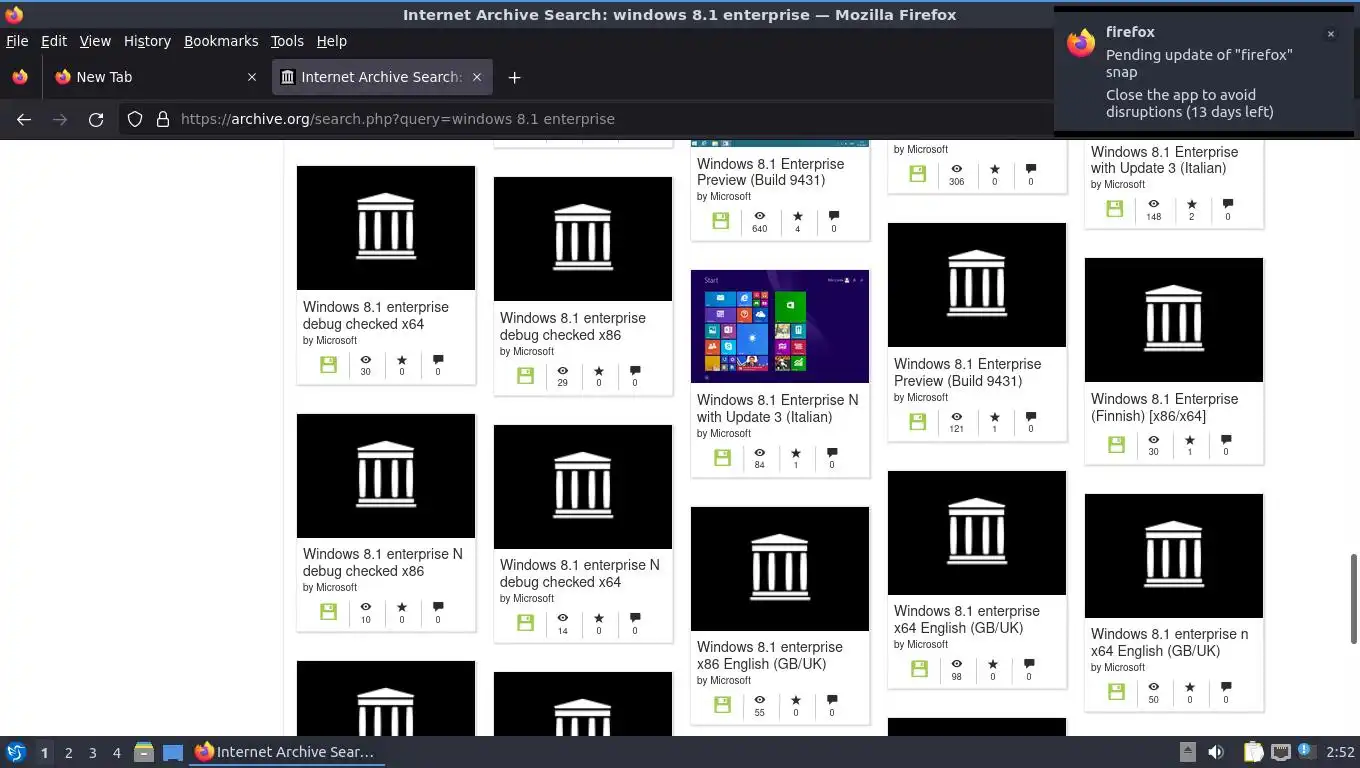This screenshot has width=1360, height=768.
Task: Open Windows 8.1 enterprise n x64 English (GB/UK)
Action: (x=1170, y=642)
